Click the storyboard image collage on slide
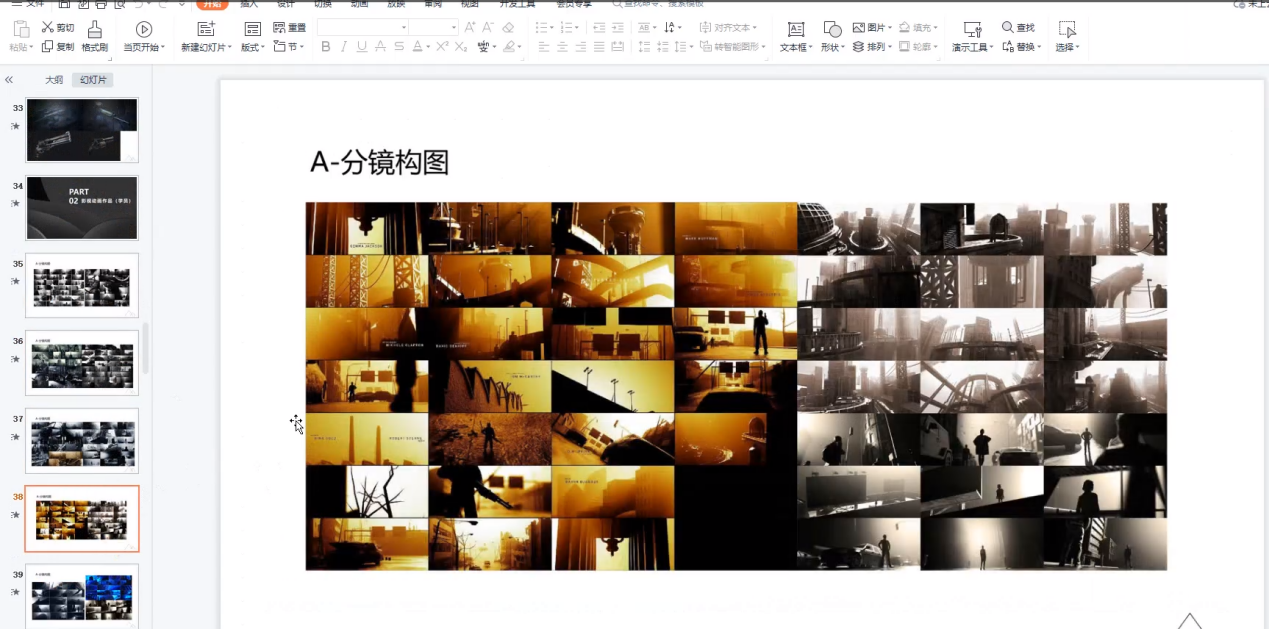The image size is (1269, 629). (736, 386)
